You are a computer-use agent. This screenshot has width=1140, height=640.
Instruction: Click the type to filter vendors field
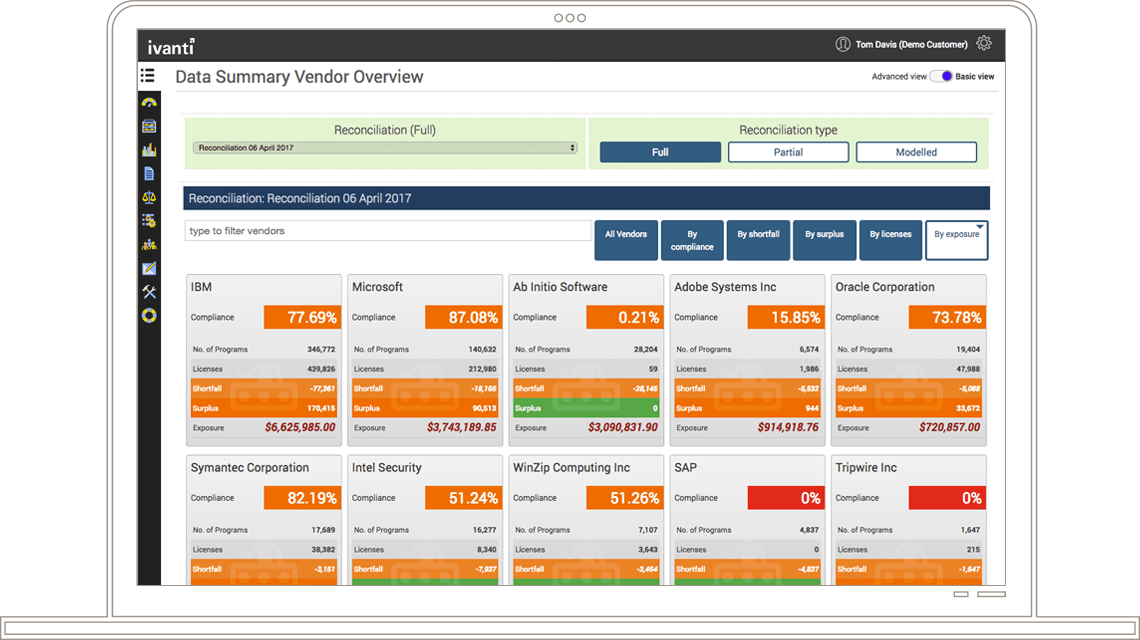(x=388, y=231)
